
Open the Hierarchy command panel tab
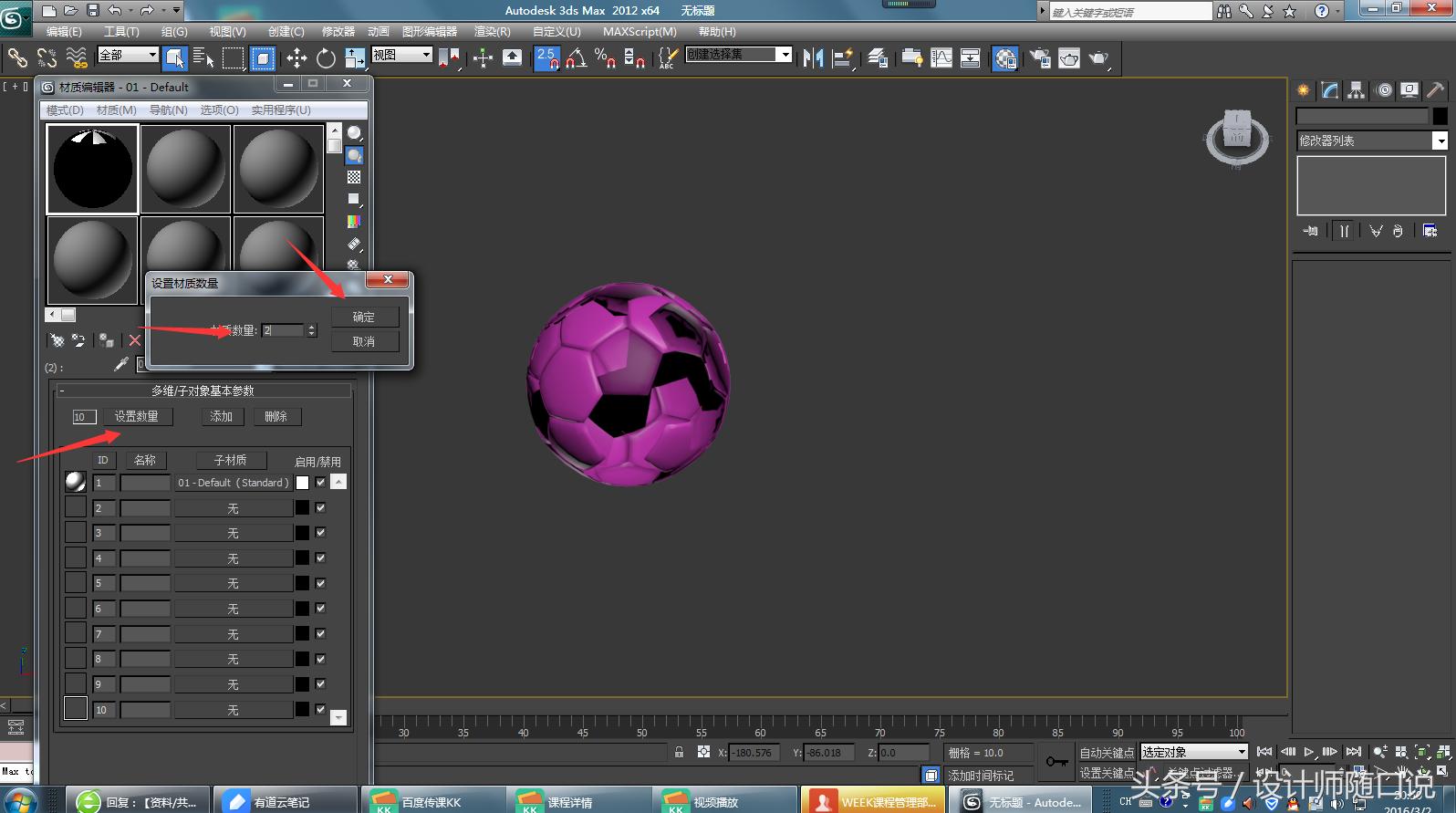tap(1357, 89)
